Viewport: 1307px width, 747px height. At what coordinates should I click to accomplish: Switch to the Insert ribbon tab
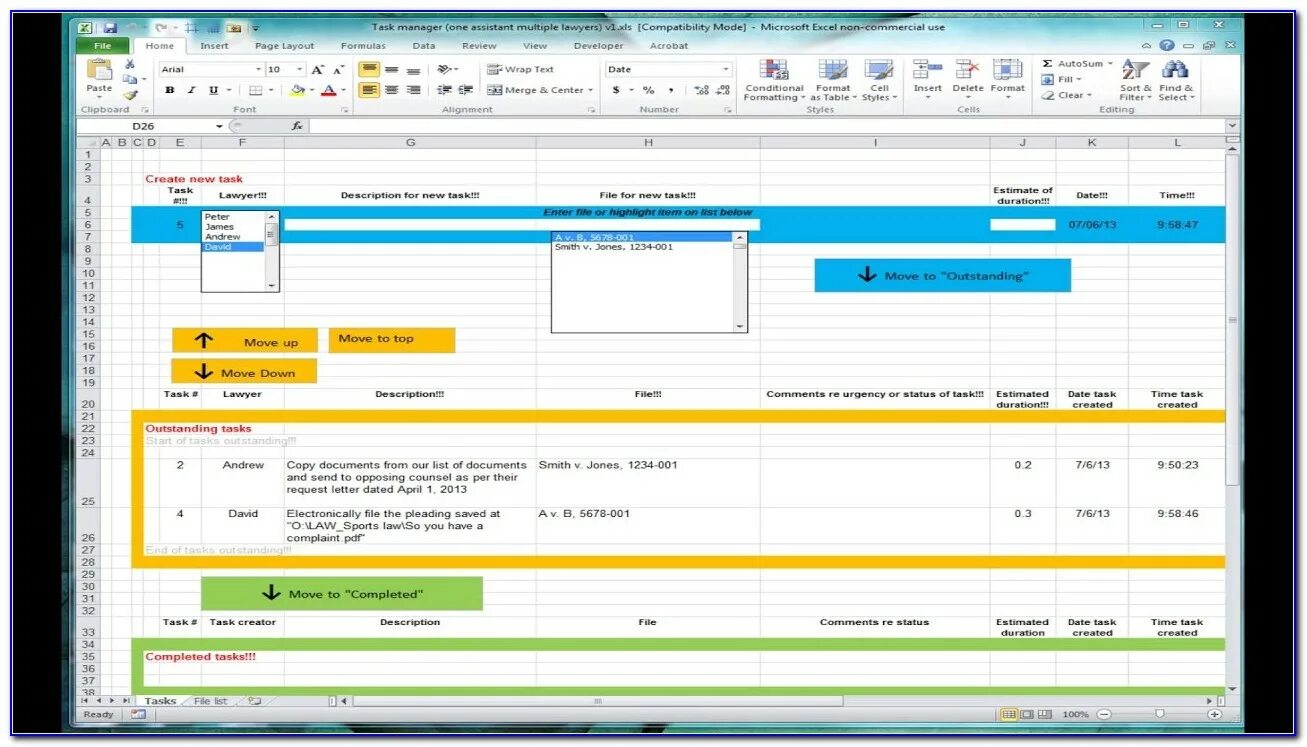[x=214, y=46]
